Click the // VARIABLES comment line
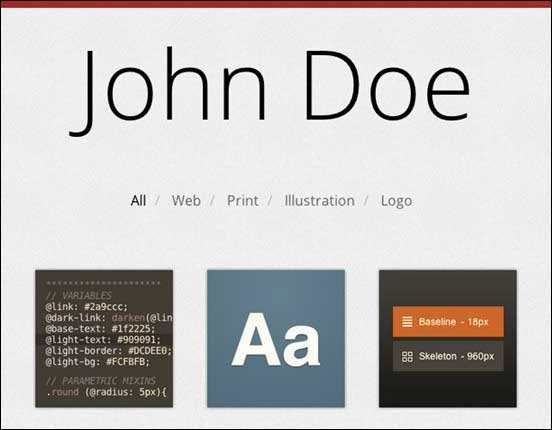The width and height of the screenshot is (552, 430). coord(79,295)
